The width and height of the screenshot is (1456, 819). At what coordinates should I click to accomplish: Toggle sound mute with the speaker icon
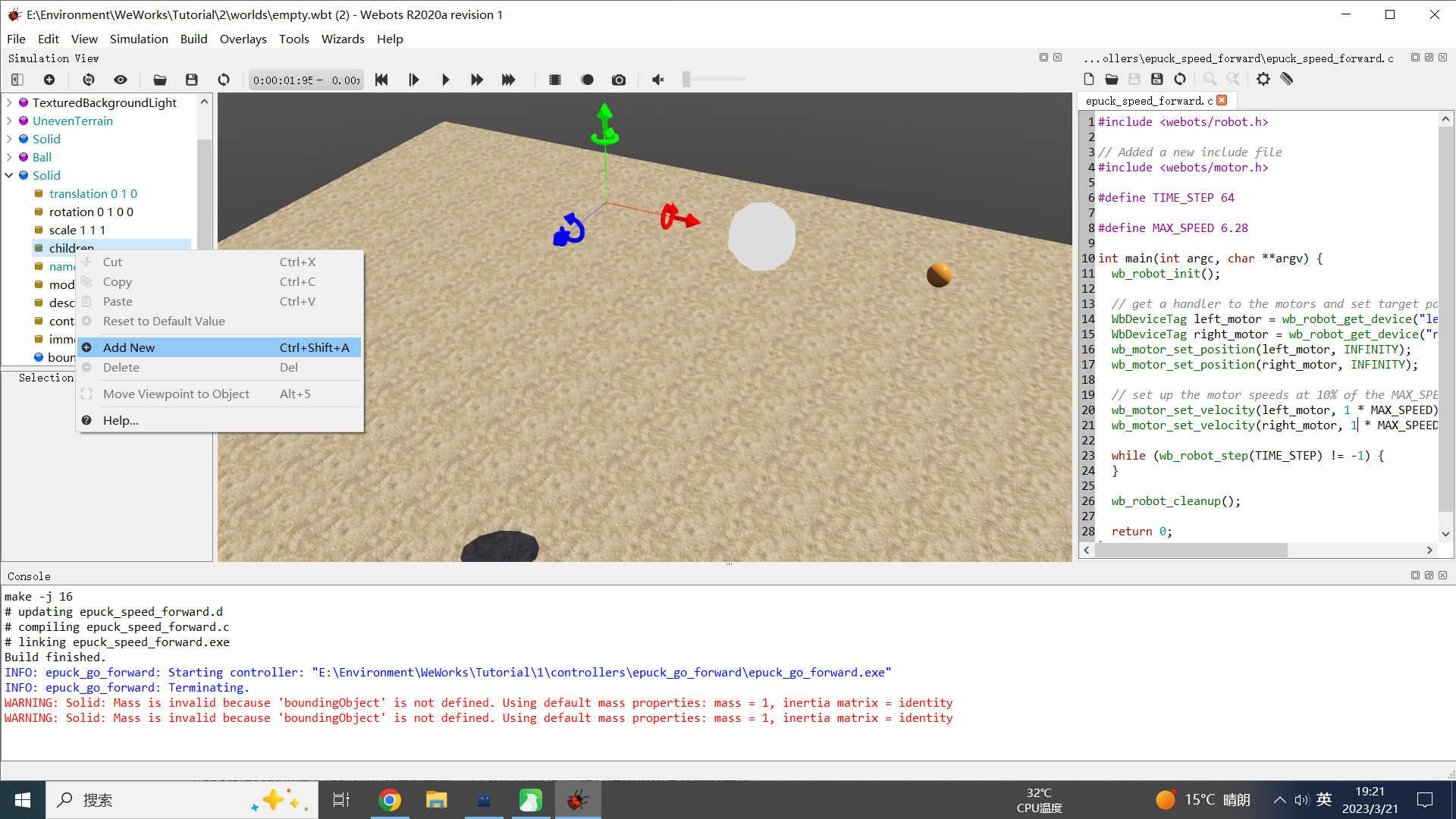click(x=658, y=80)
